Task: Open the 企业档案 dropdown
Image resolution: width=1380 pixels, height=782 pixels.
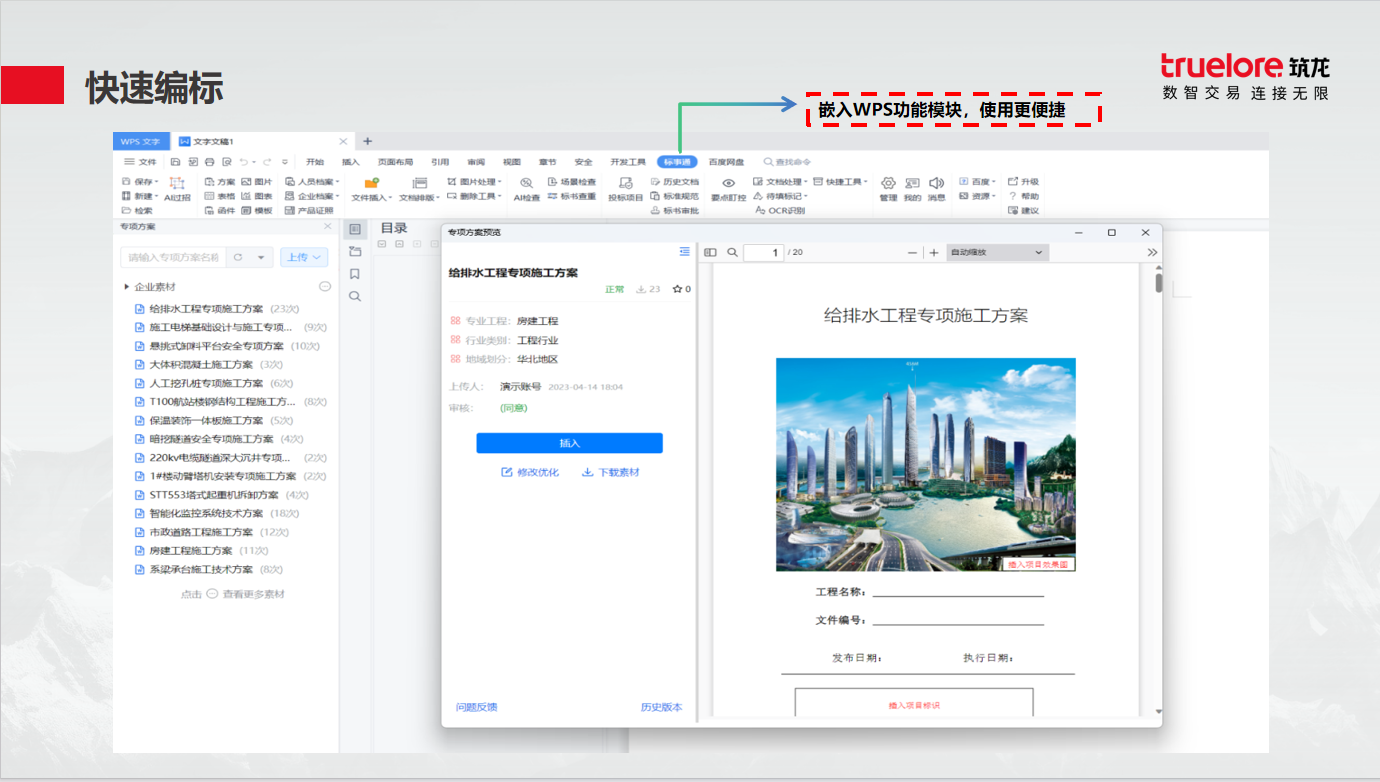Action: 312,196
